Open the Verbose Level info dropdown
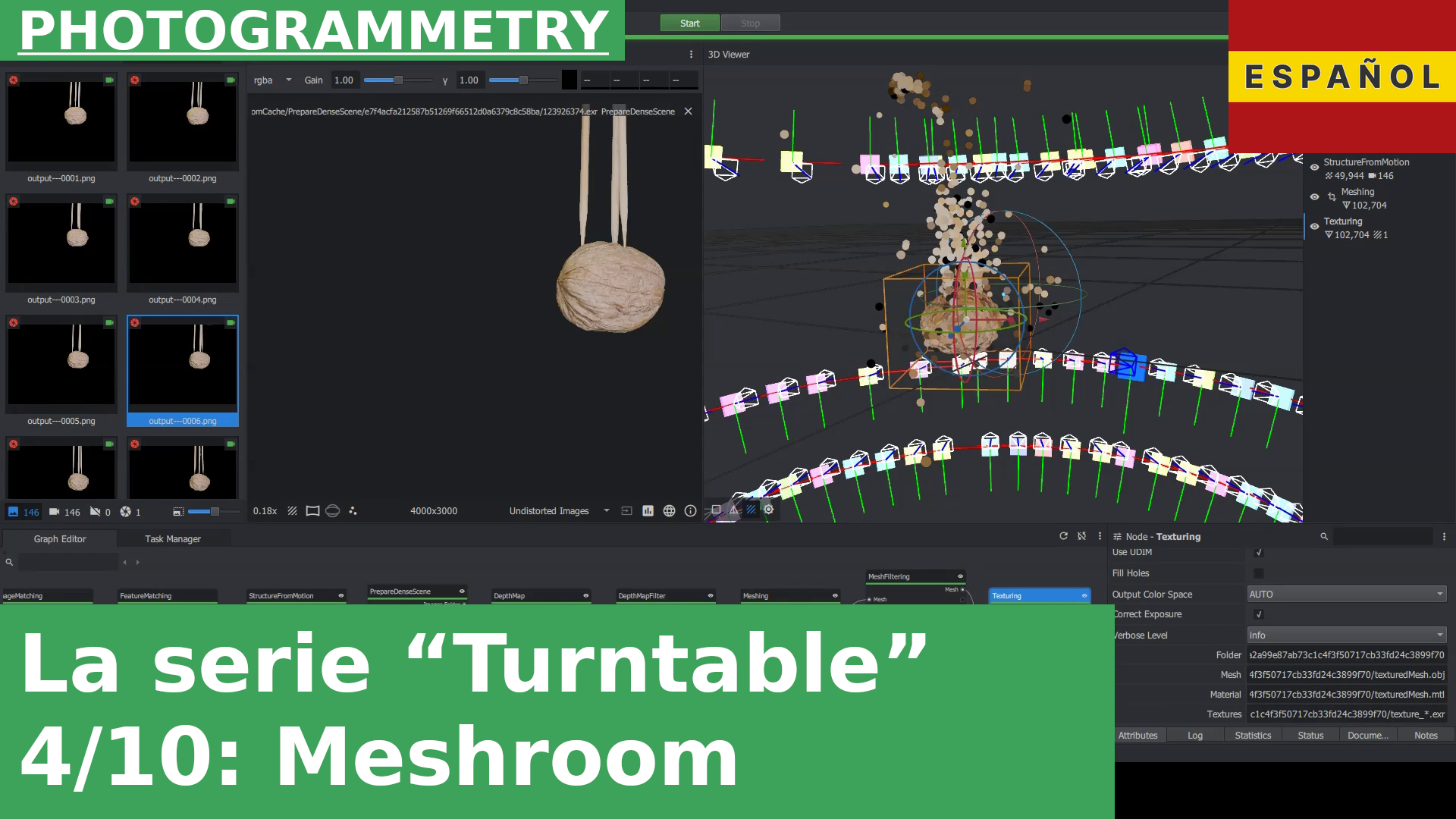Viewport: 1456px width, 819px height. pos(1347,635)
